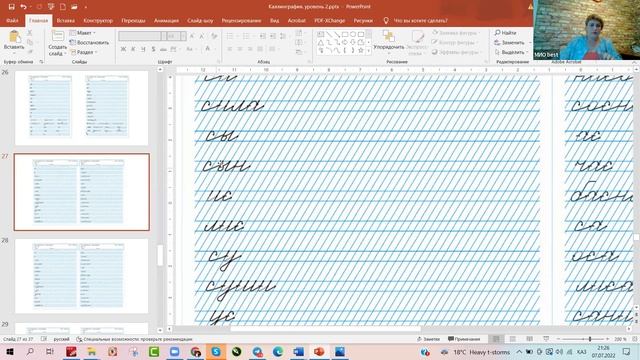640x360 pixels.
Task: Open the Эффекты фигуры shape effects dropdown
Action: 456,52
